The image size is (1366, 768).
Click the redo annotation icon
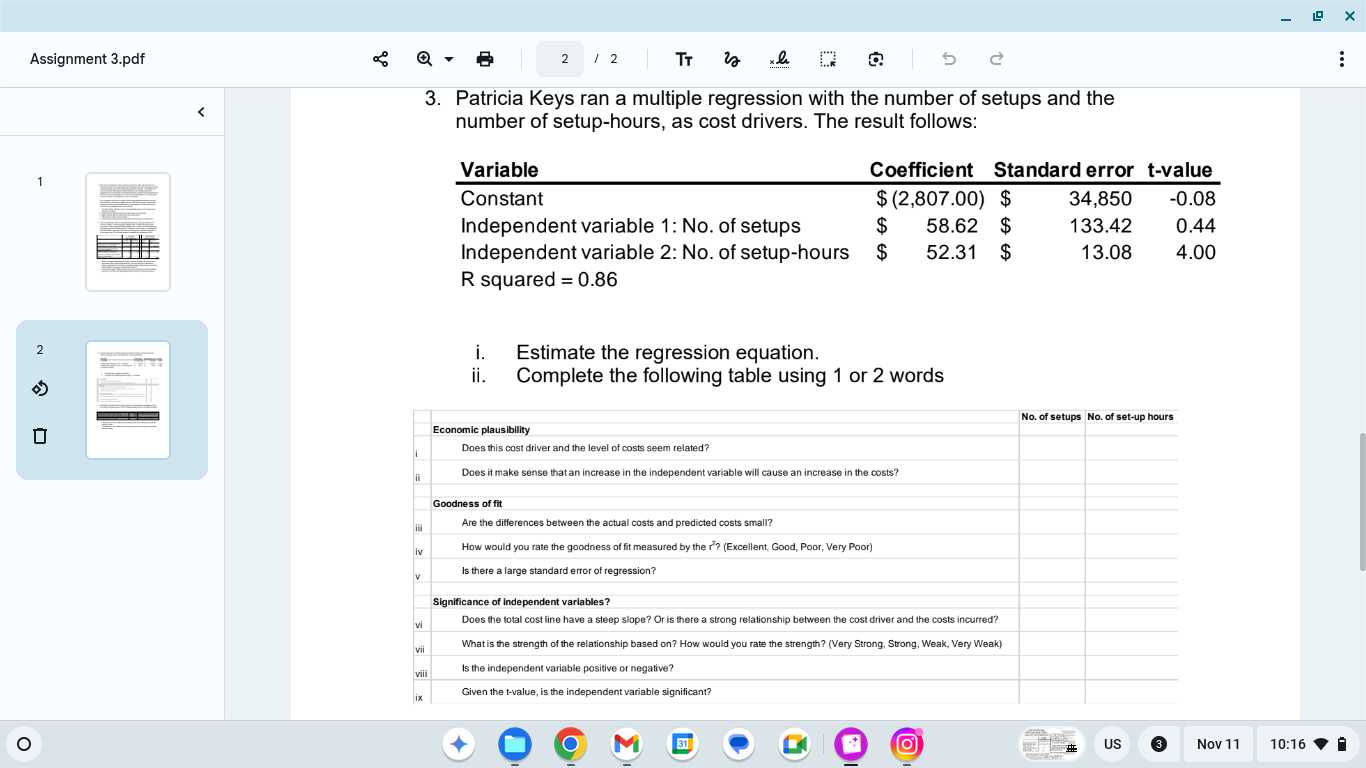click(996, 59)
